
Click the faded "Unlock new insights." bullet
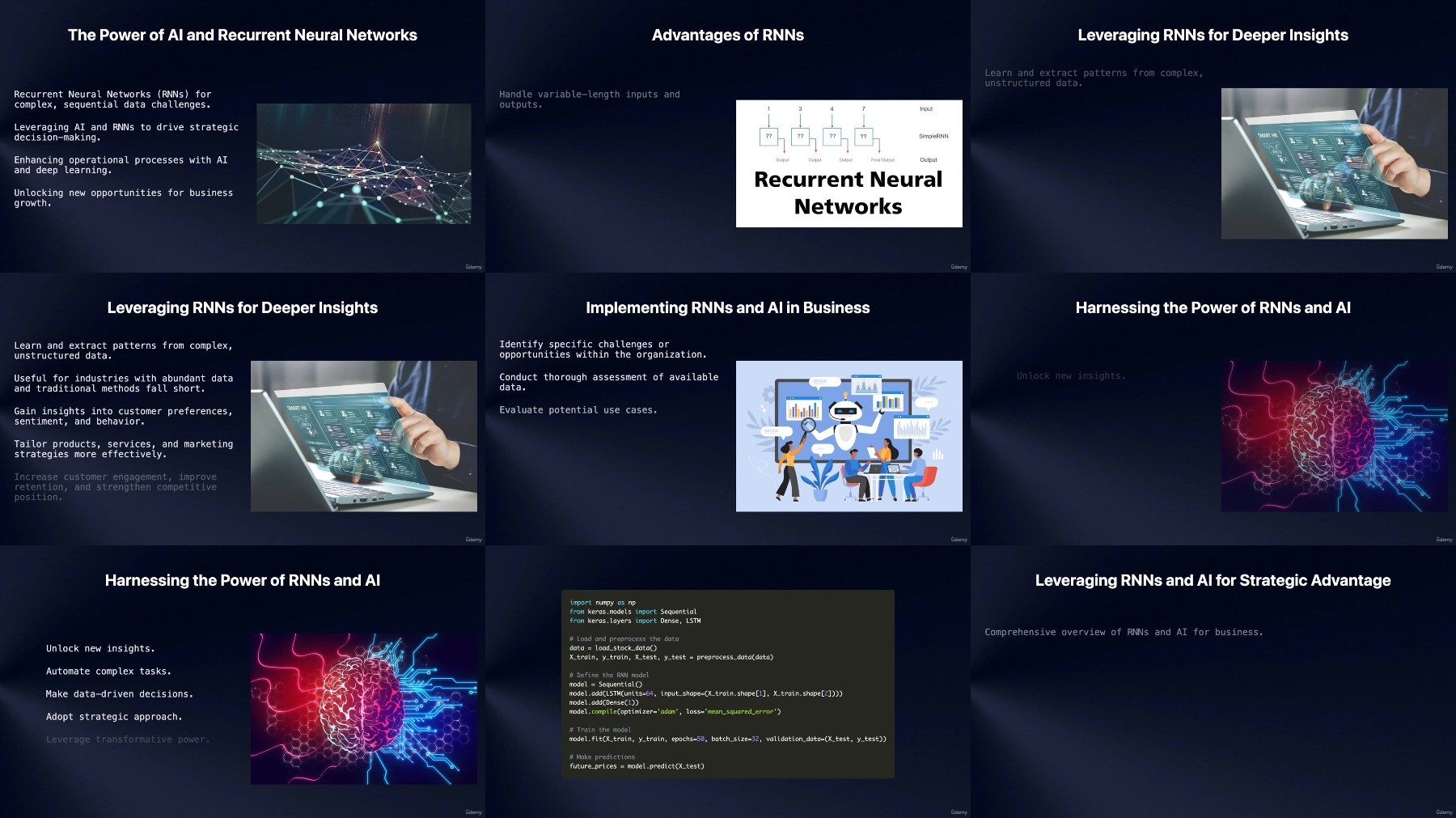(x=1071, y=376)
